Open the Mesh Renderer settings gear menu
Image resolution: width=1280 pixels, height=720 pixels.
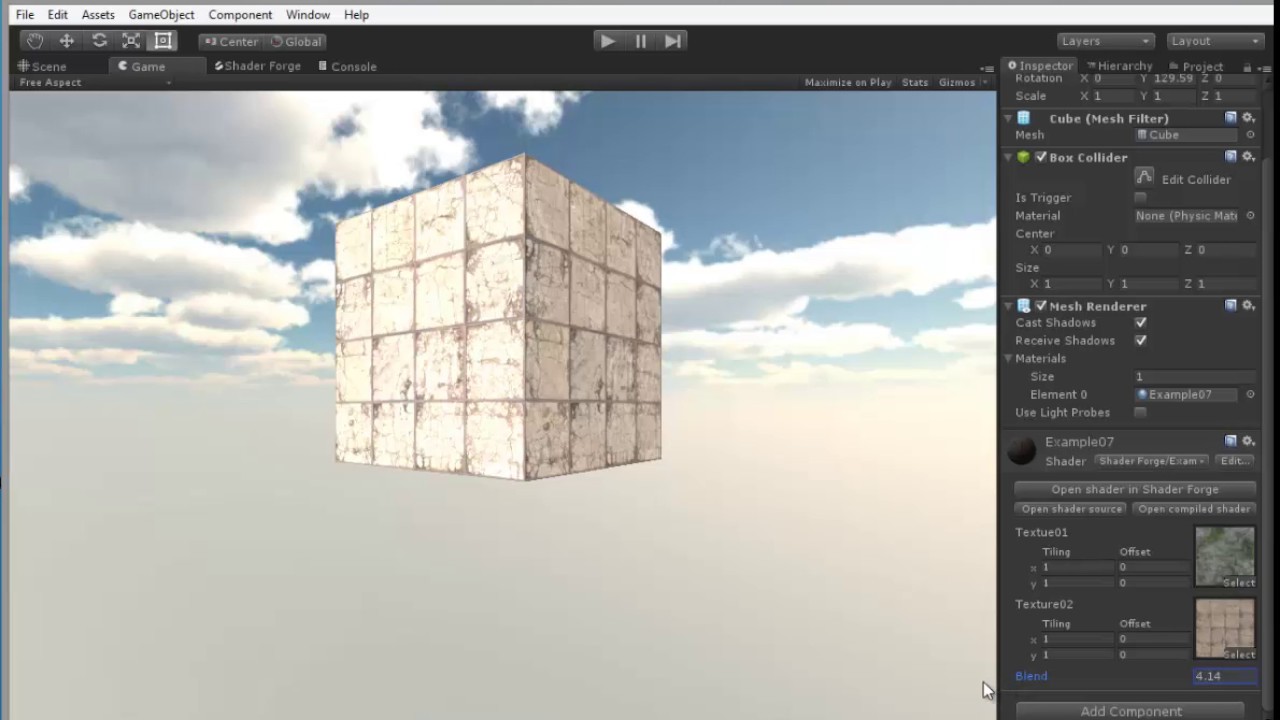click(1248, 306)
